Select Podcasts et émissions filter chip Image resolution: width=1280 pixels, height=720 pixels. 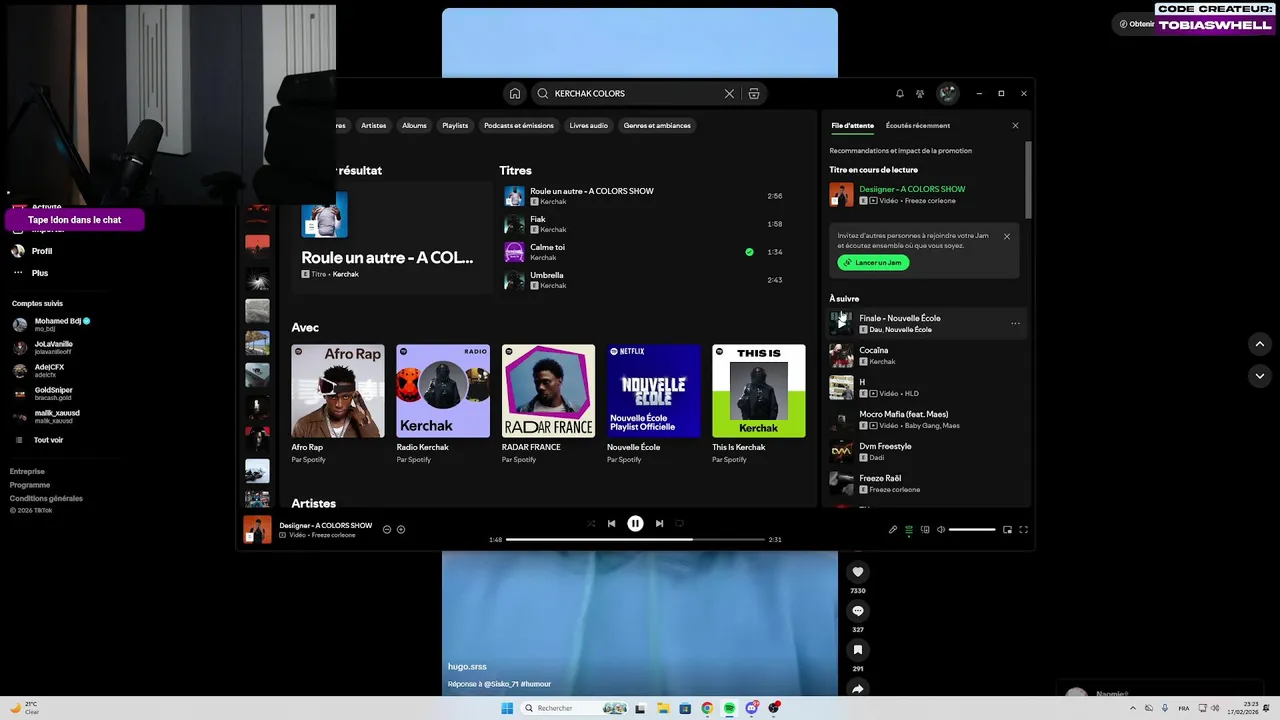point(518,125)
